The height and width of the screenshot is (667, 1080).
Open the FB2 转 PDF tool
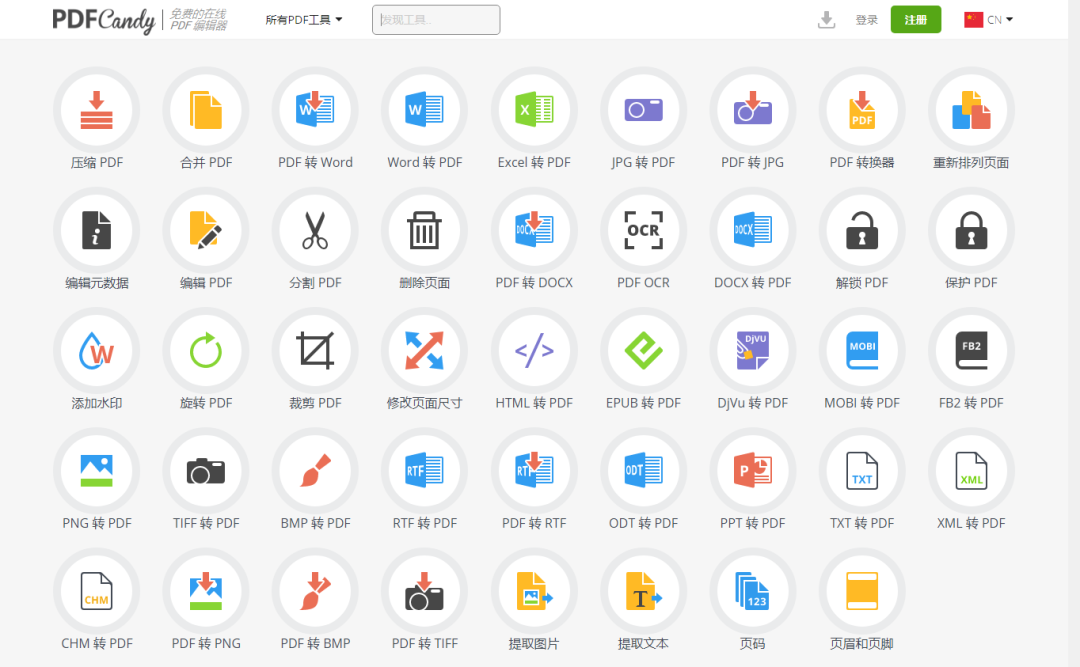point(971,351)
